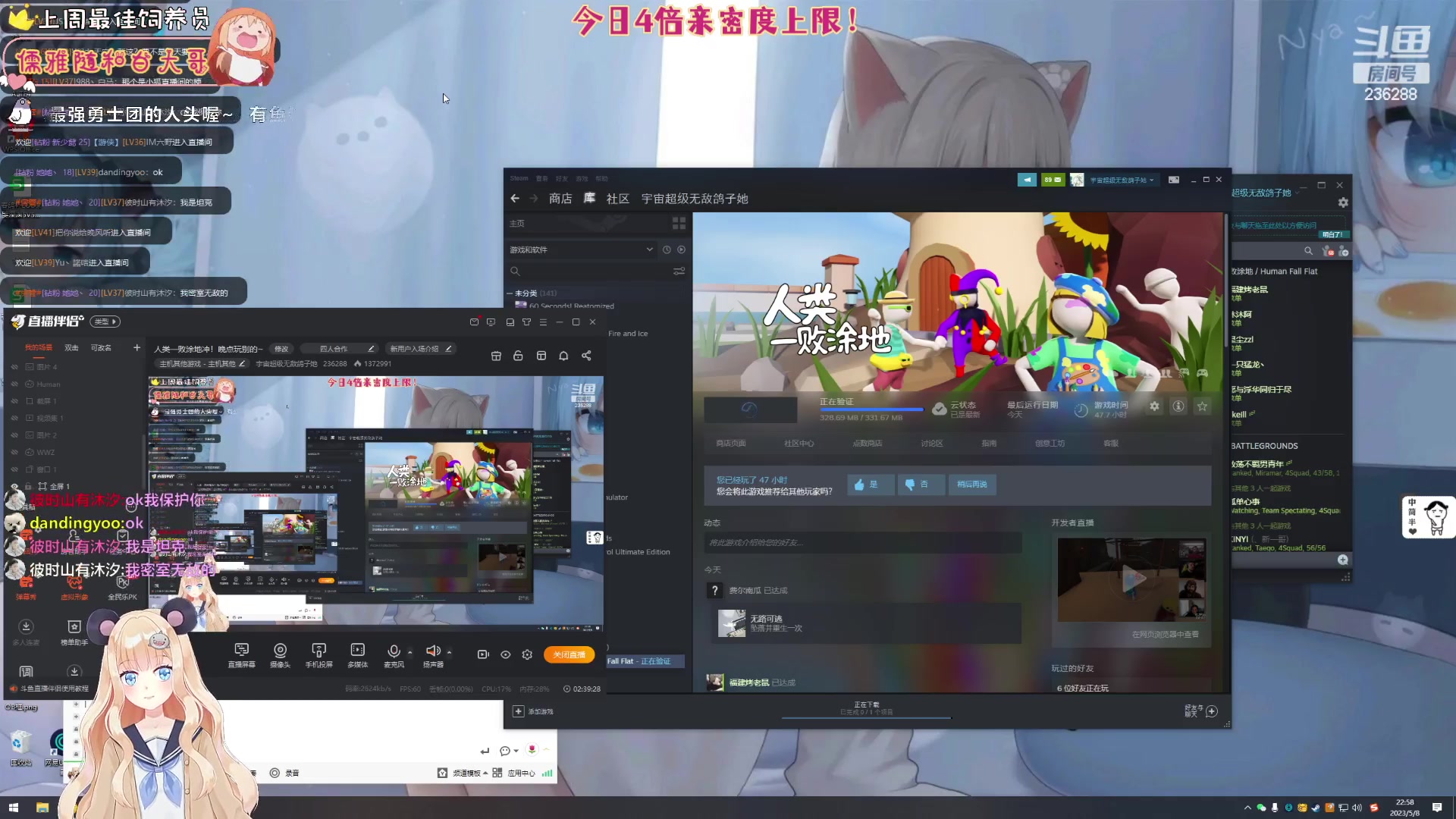Expand the 类型 selector in streaming companion

(x=105, y=322)
